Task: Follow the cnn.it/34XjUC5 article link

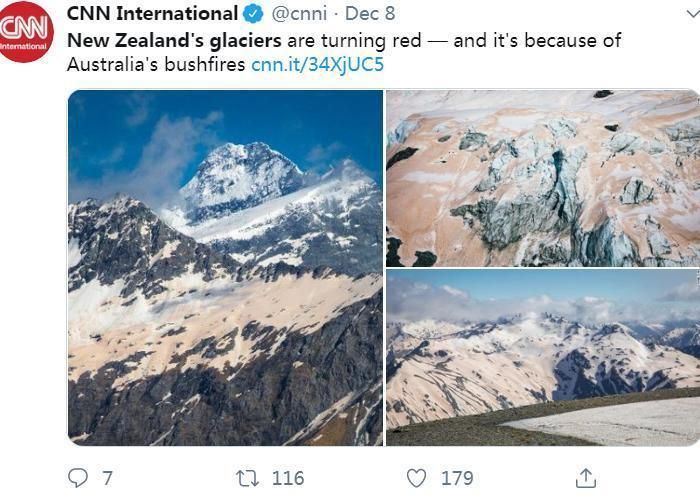Action: tap(317, 65)
